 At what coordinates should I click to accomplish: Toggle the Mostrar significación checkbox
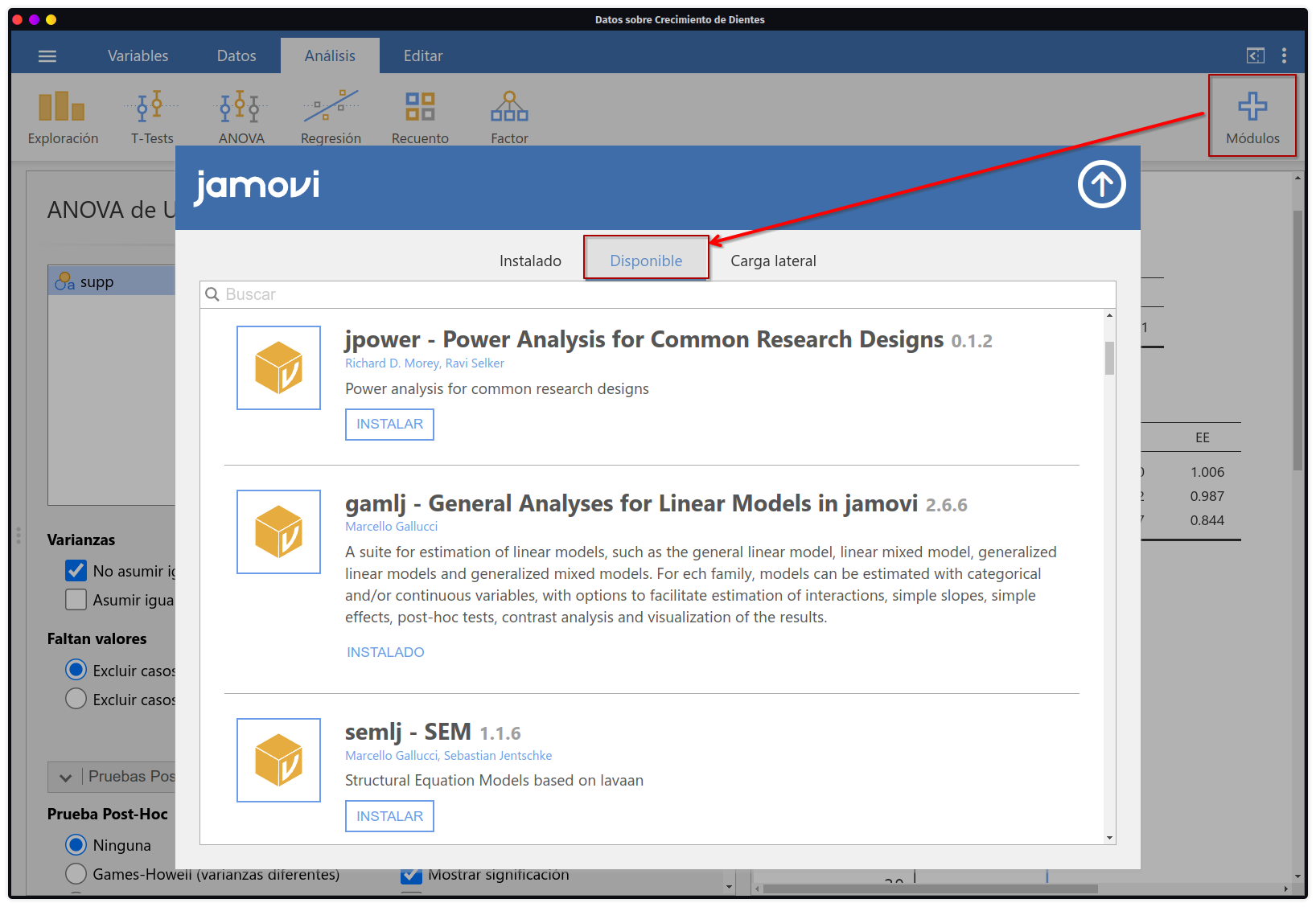click(411, 875)
